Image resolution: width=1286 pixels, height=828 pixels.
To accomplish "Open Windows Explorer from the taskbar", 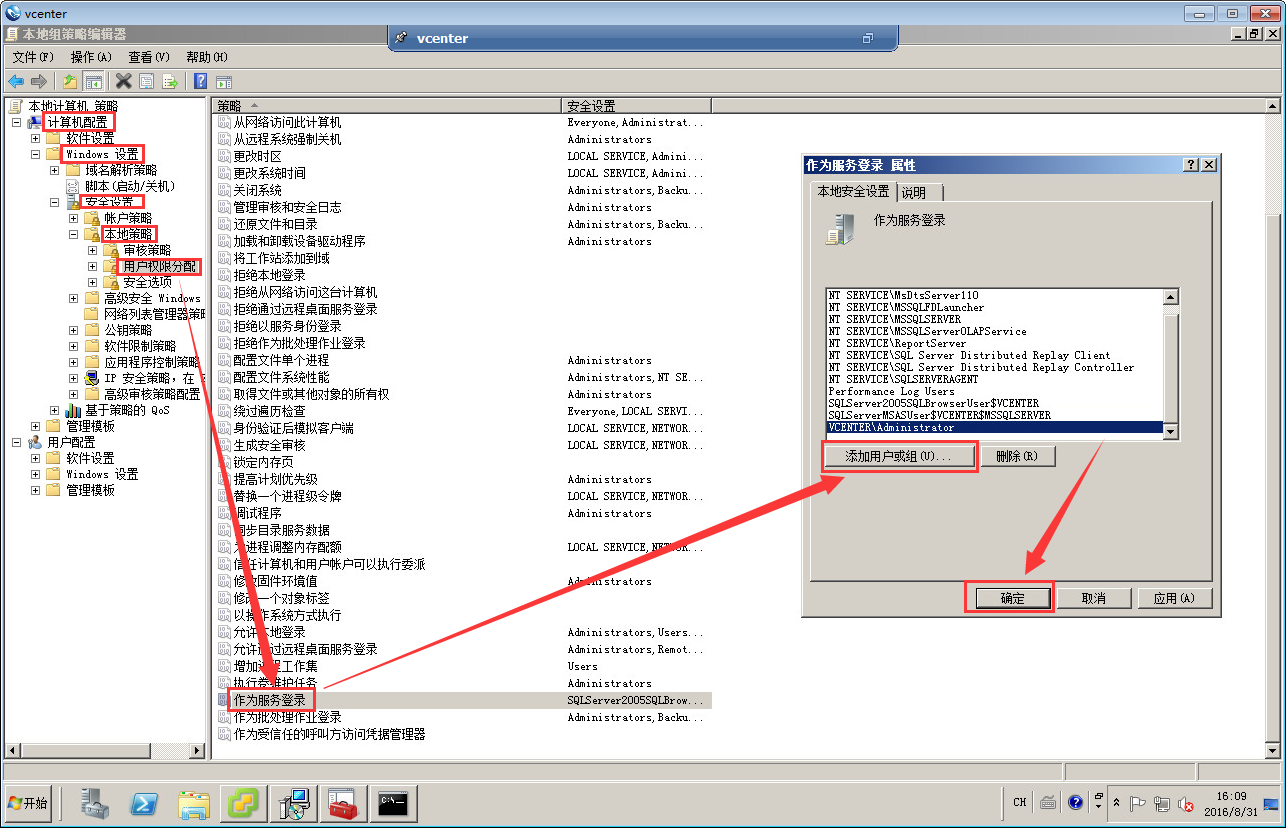I will tap(194, 803).
